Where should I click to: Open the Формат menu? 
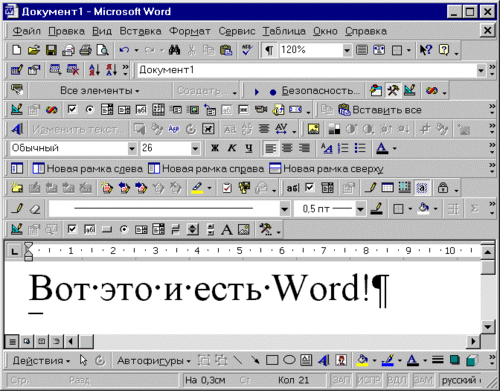tap(190, 31)
